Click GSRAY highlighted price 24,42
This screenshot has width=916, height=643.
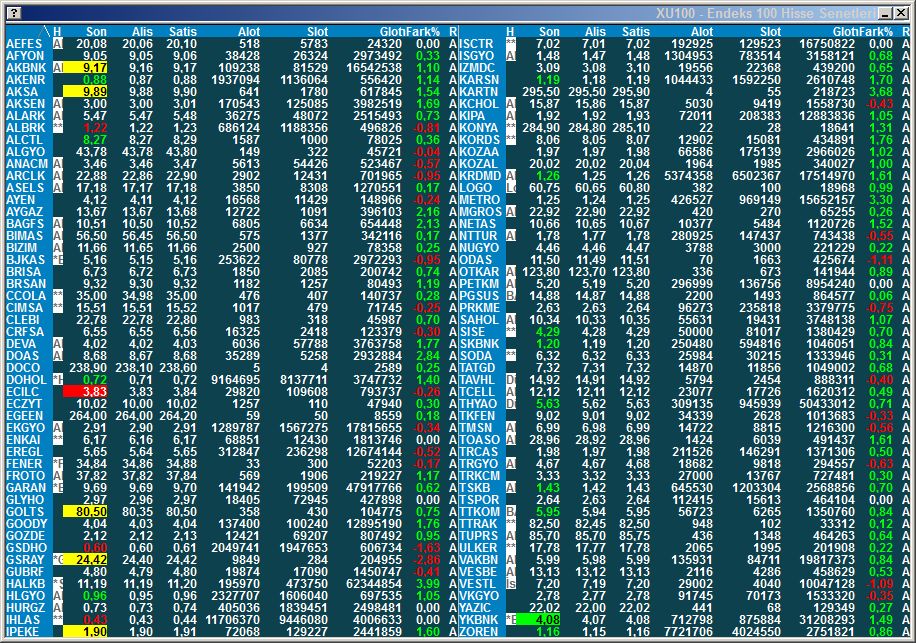pyautogui.click(x=85, y=559)
